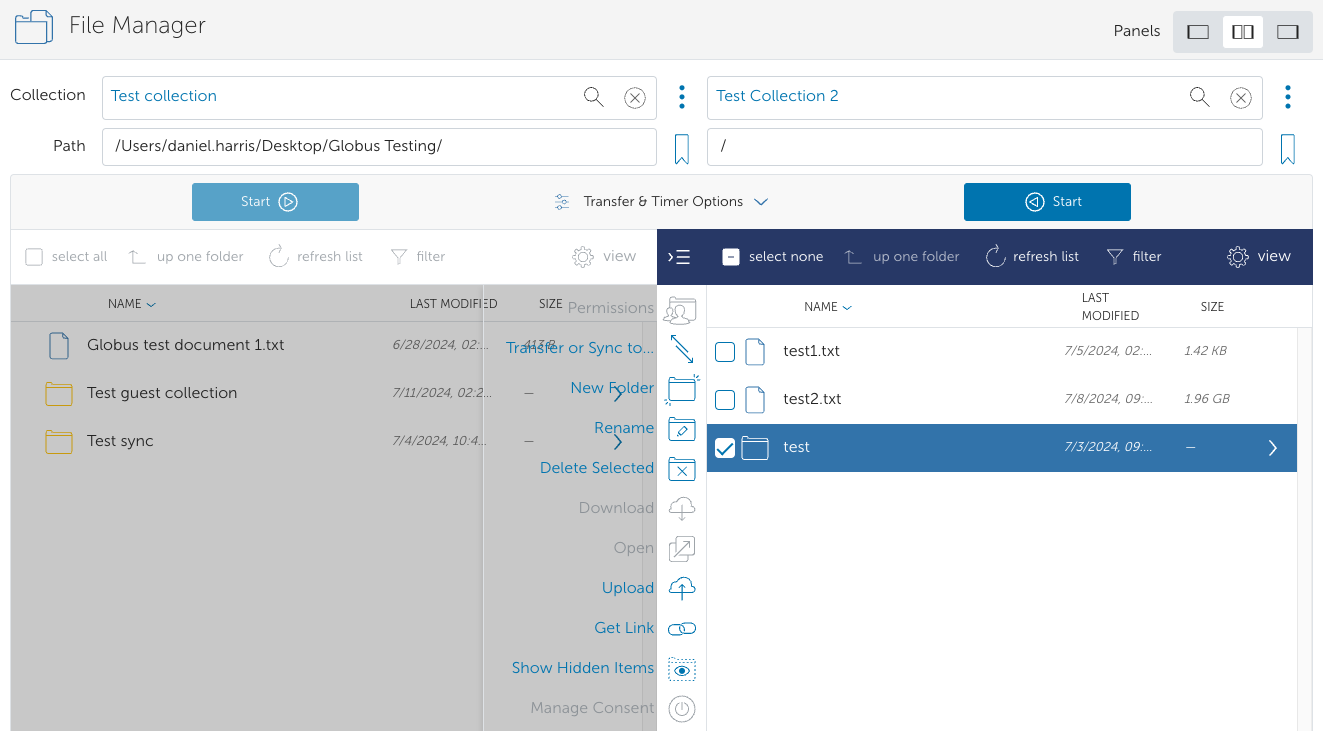Open right collection three-dot options menu
This screenshot has height=731, width=1323.
click(x=1288, y=97)
